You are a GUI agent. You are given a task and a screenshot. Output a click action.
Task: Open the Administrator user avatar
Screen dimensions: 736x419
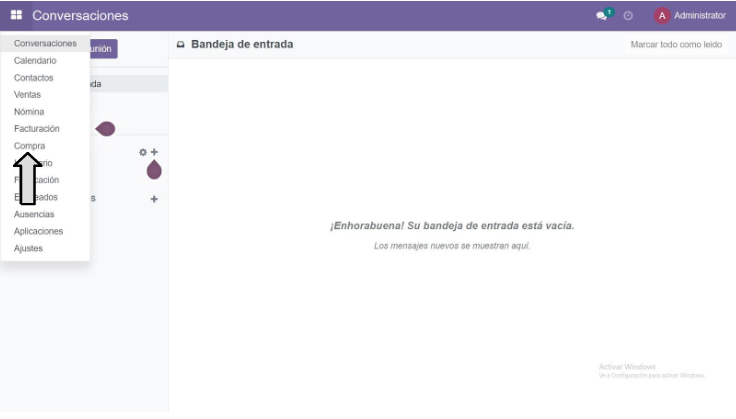[x=662, y=16]
